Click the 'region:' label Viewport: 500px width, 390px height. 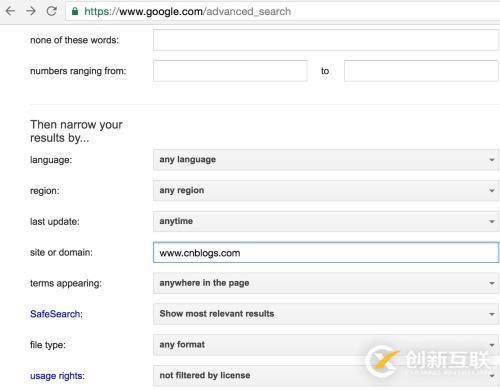45,191
